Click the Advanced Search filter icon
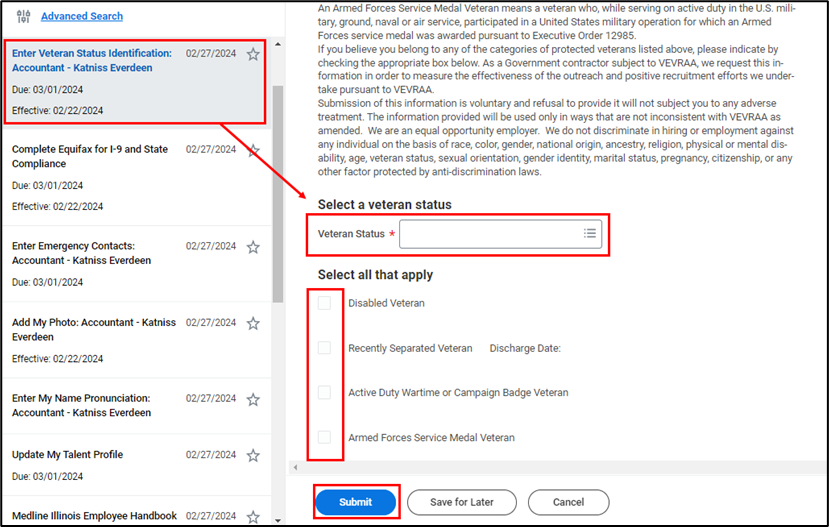This screenshot has width=829, height=527. coord(24,16)
